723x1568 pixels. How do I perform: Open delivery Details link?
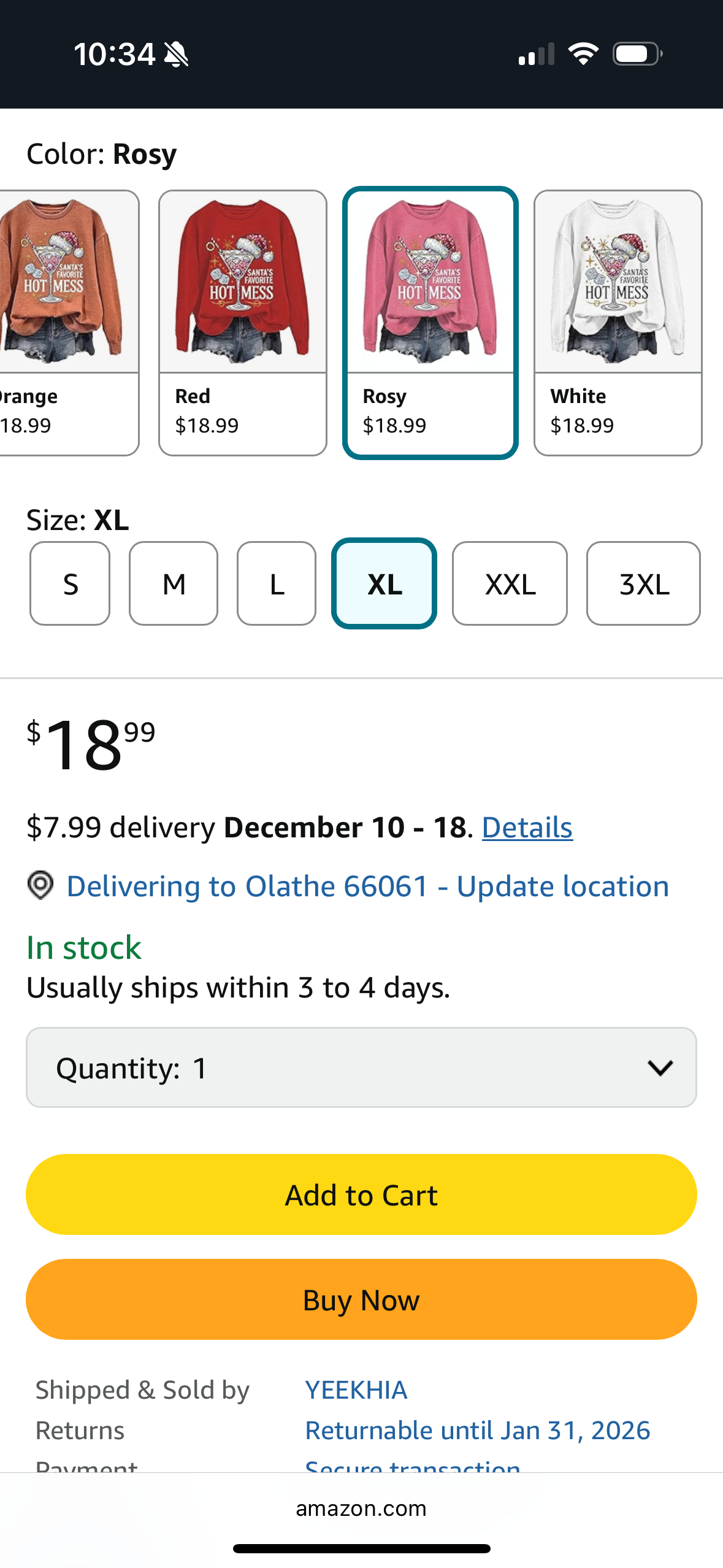click(x=527, y=828)
